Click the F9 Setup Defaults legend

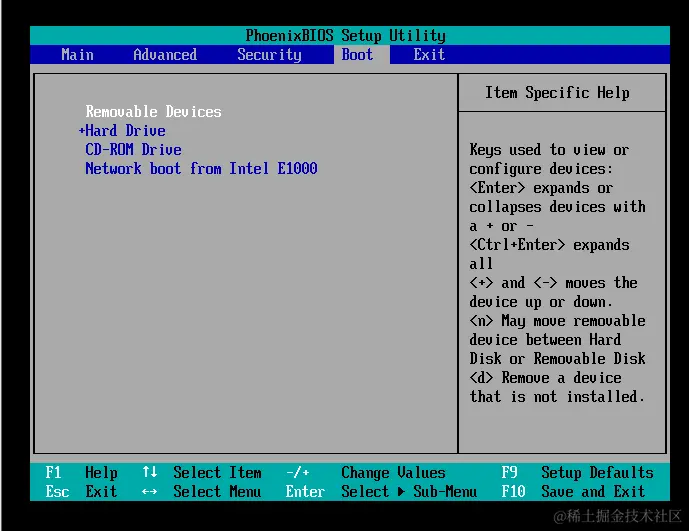(577, 473)
